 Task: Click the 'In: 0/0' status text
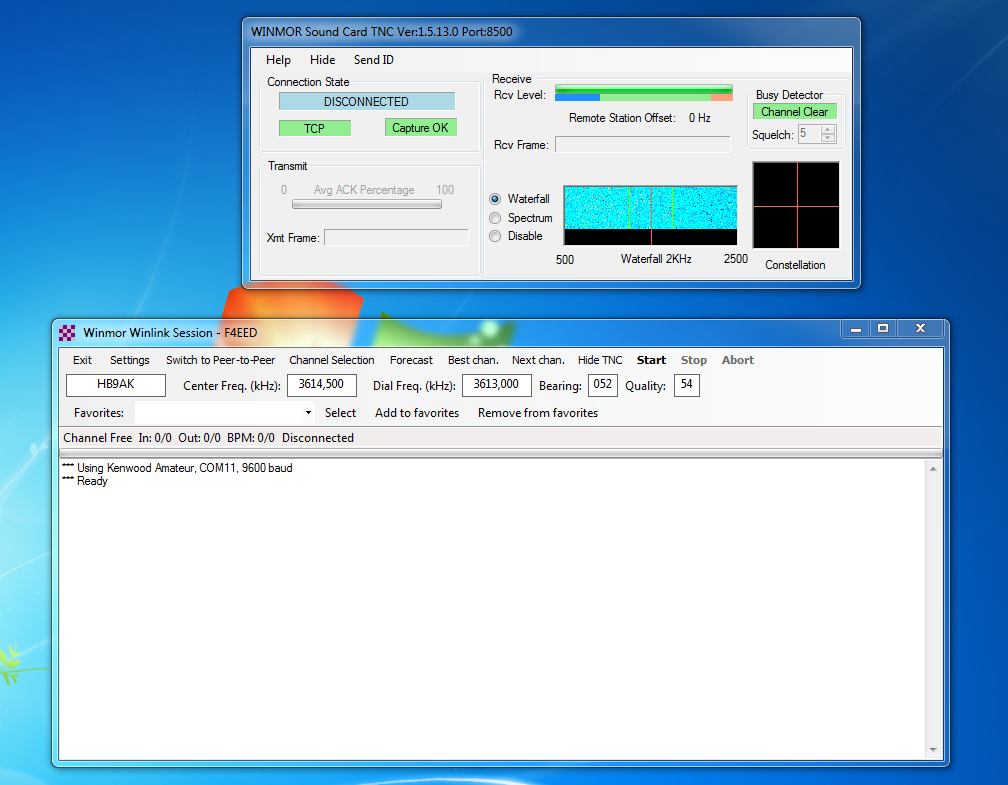(155, 438)
